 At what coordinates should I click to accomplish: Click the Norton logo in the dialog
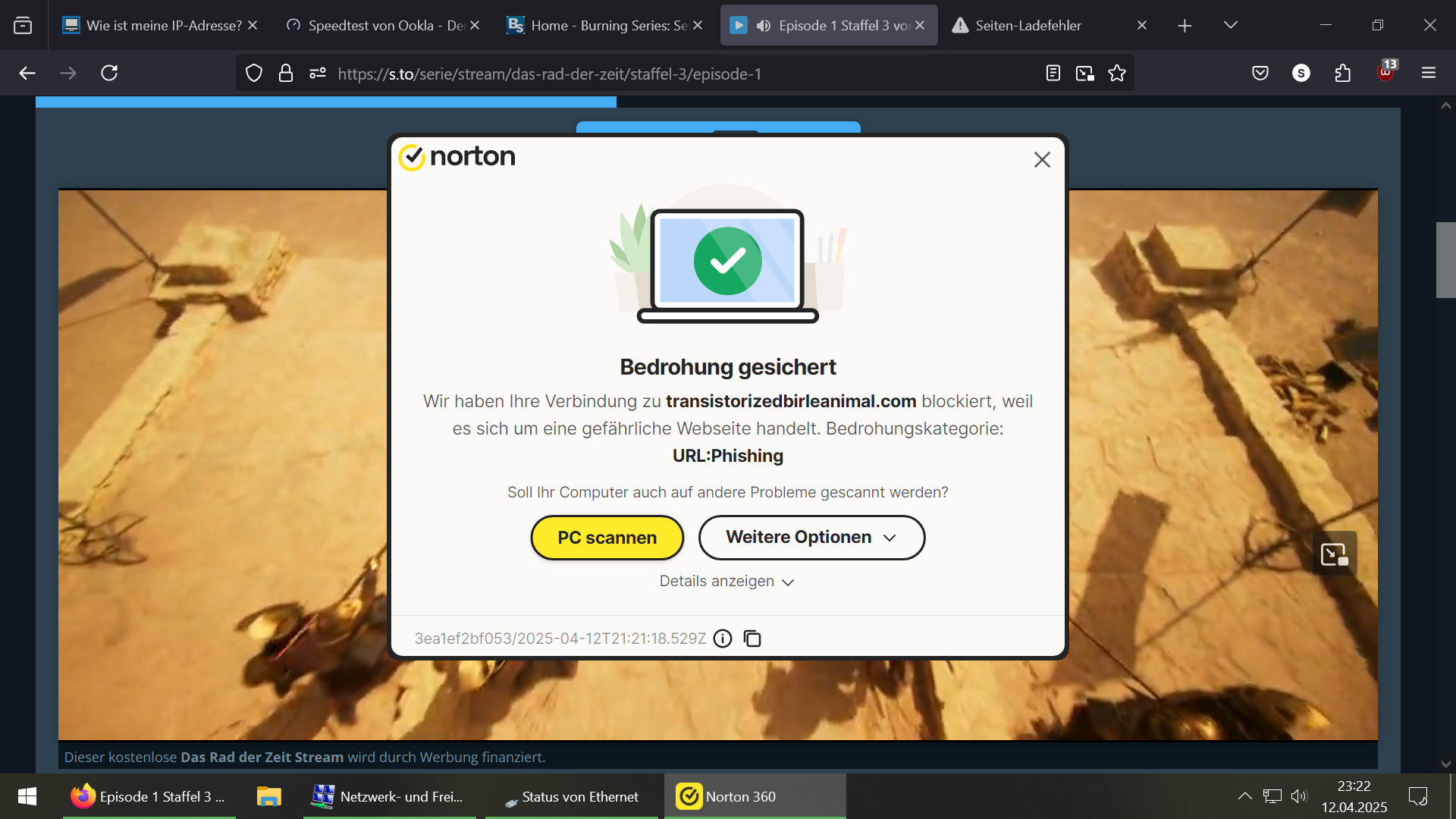click(x=457, y=157)
